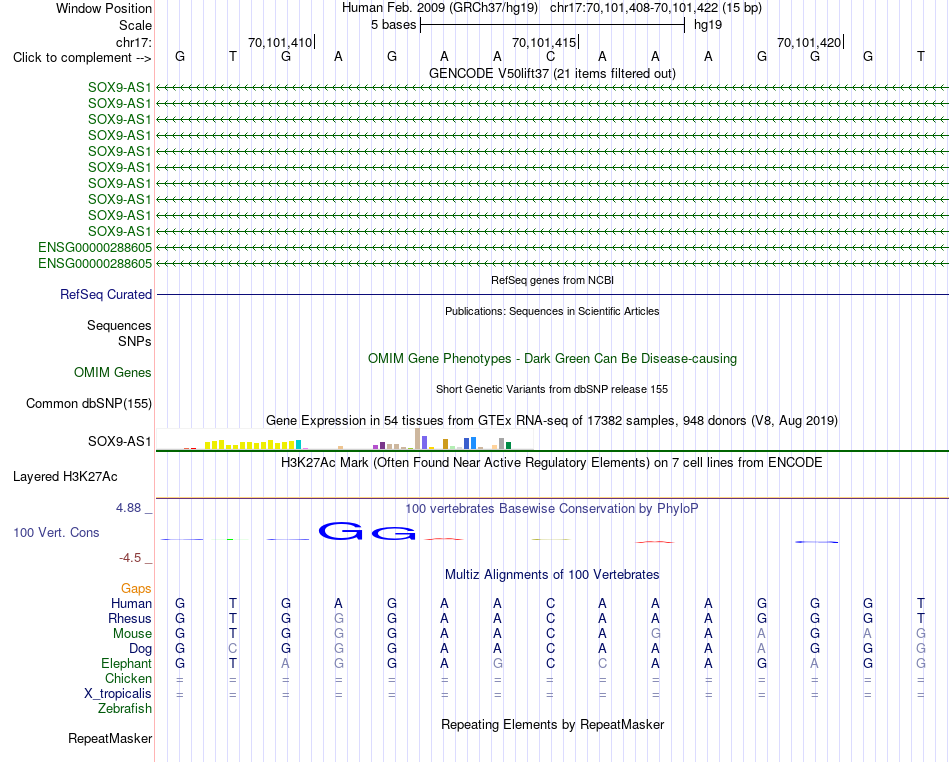
Task: Select the 70,101,410 ruler position marker
Action: [280, 42]
